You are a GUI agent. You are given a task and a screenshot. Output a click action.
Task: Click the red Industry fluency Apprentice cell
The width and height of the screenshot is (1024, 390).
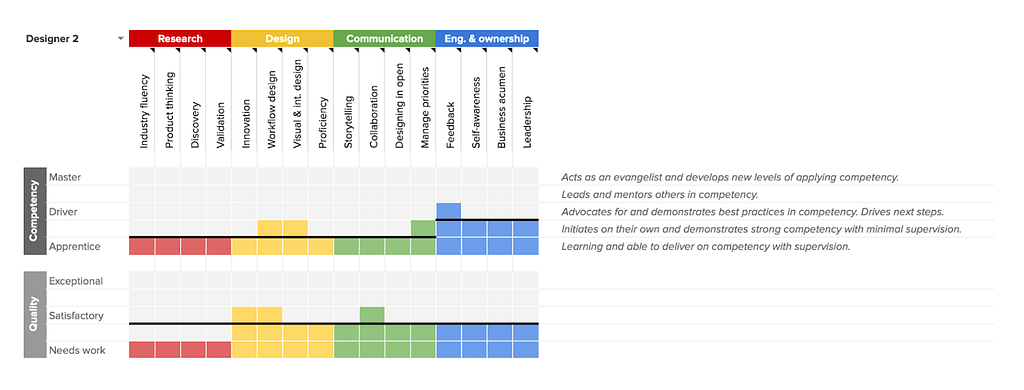coord(142,246)
